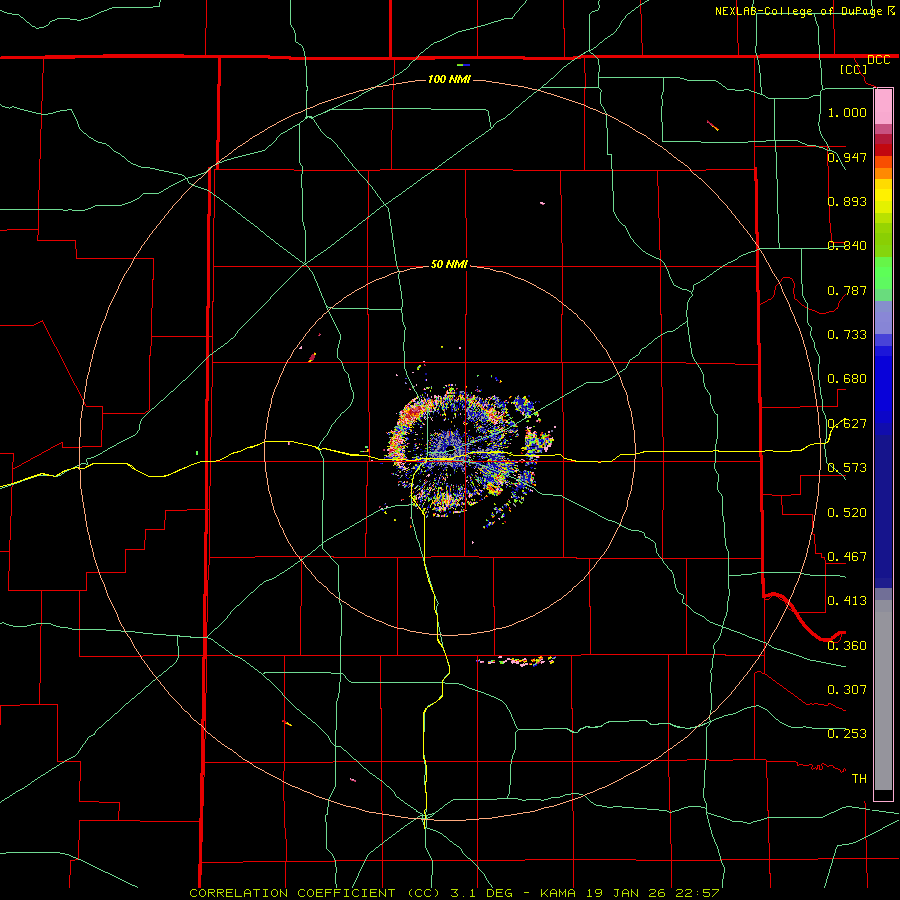Select the 0.467 legend value

(847, 557)
